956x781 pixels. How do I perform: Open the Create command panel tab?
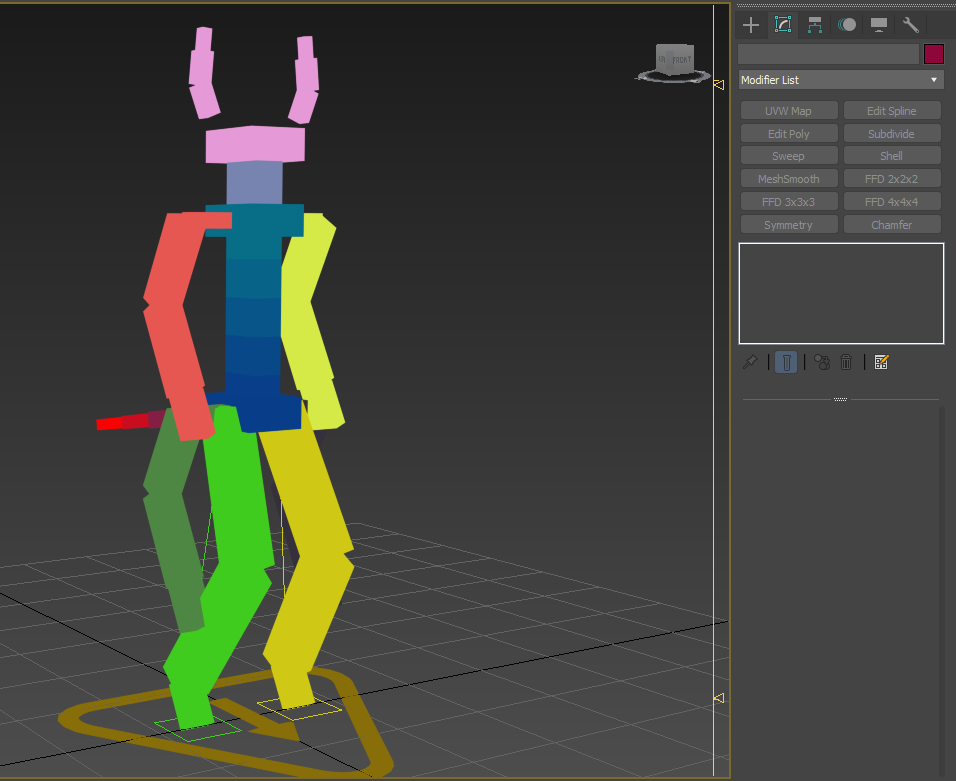[751, 25]
